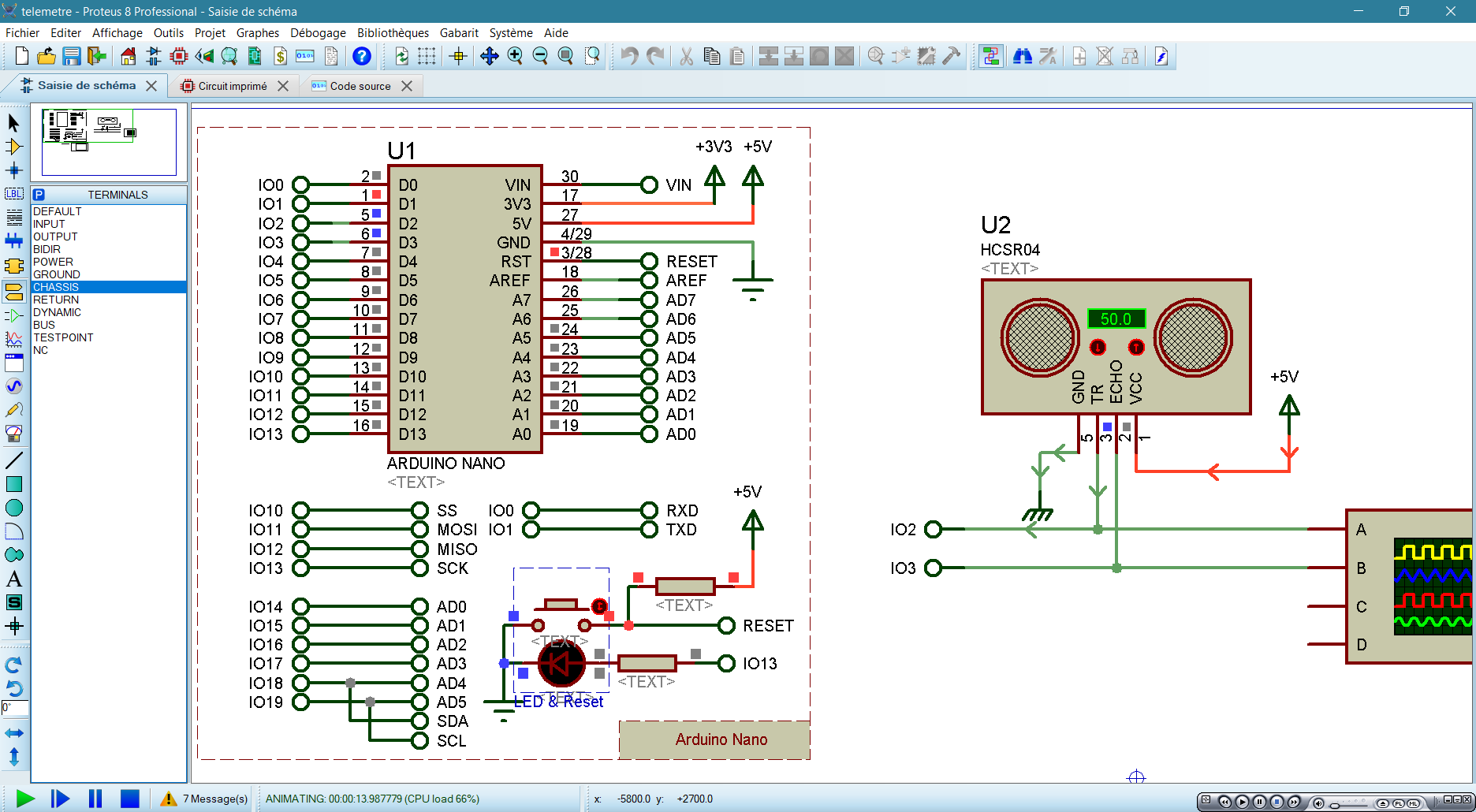Click the Pan/center view arrows icon

click(x=490, y=56)
